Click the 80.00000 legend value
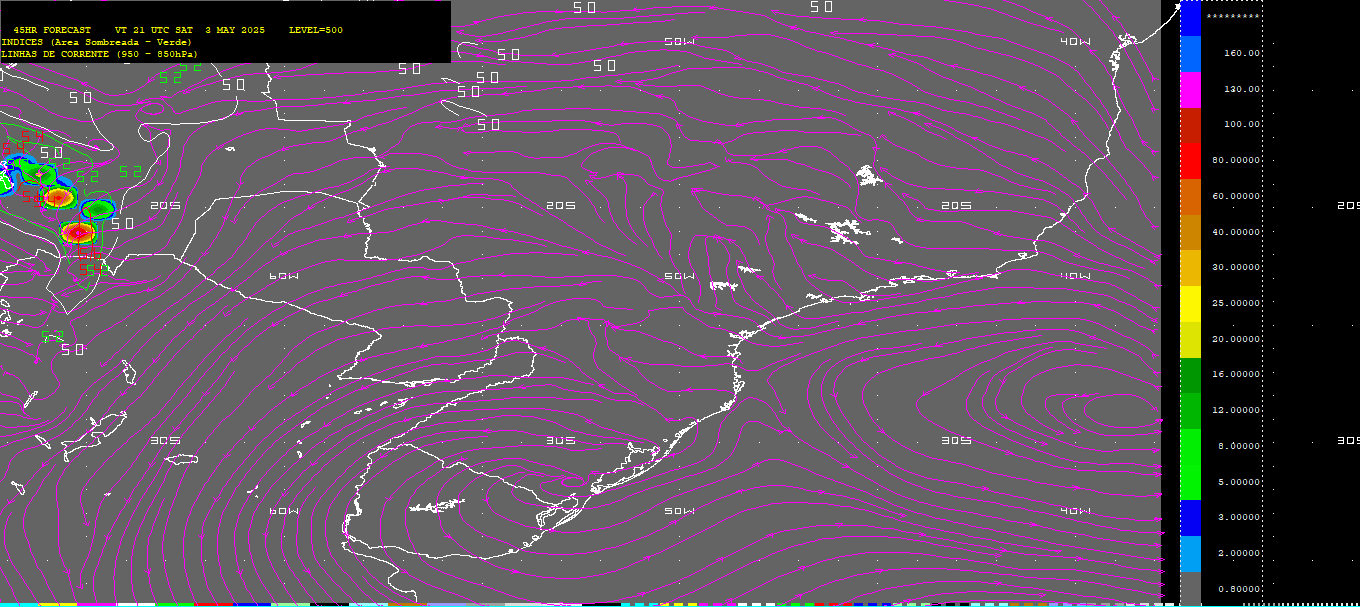 tap(1236, 160)
